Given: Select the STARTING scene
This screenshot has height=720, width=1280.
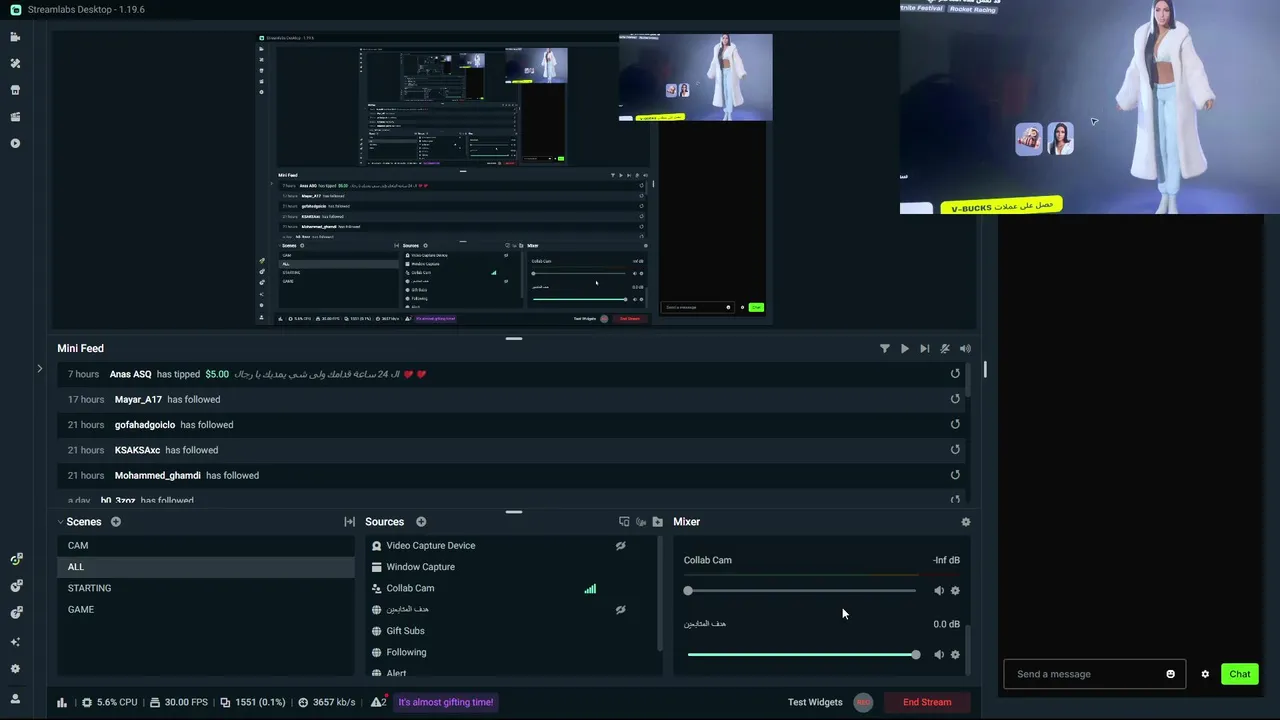Looking at the screenshot, I should click(205, 588).
